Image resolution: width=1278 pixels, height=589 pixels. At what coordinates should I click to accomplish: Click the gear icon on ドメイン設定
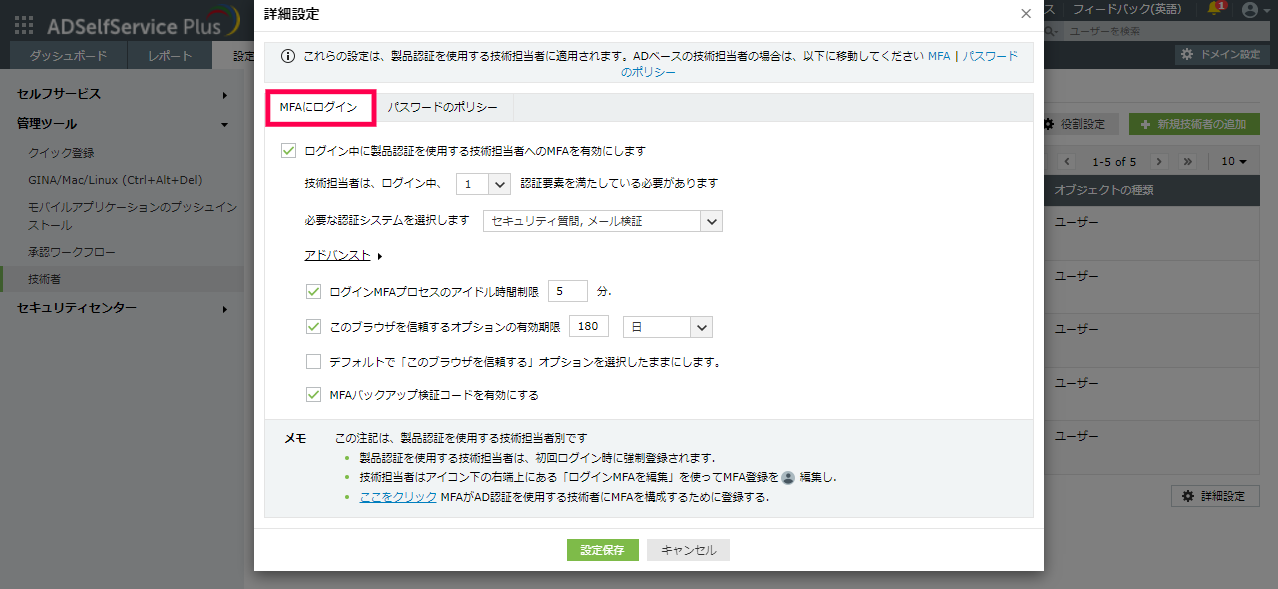point(1186,54)
